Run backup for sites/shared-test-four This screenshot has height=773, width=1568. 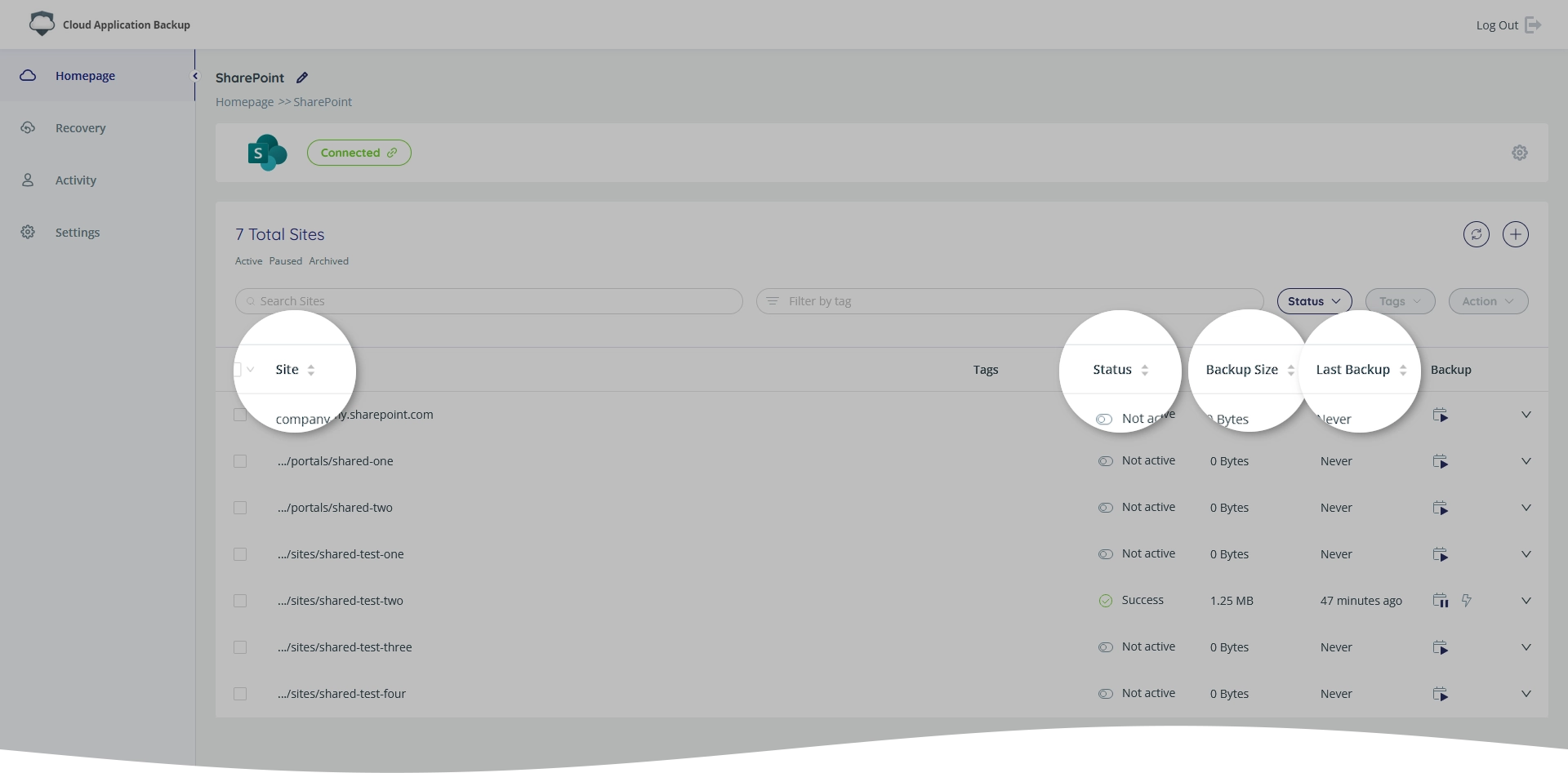(x=1441, y=695)
